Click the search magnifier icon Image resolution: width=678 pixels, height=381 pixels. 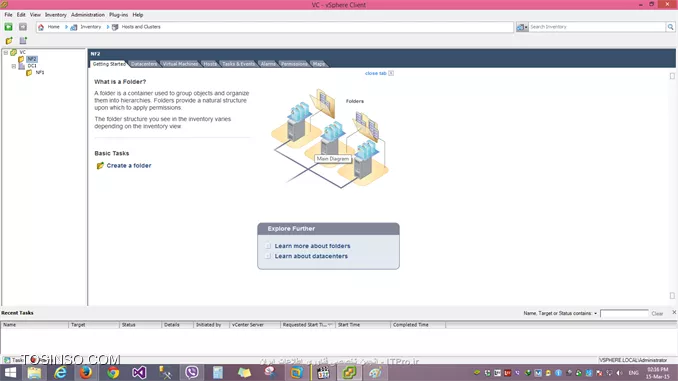tap(670, 27)
